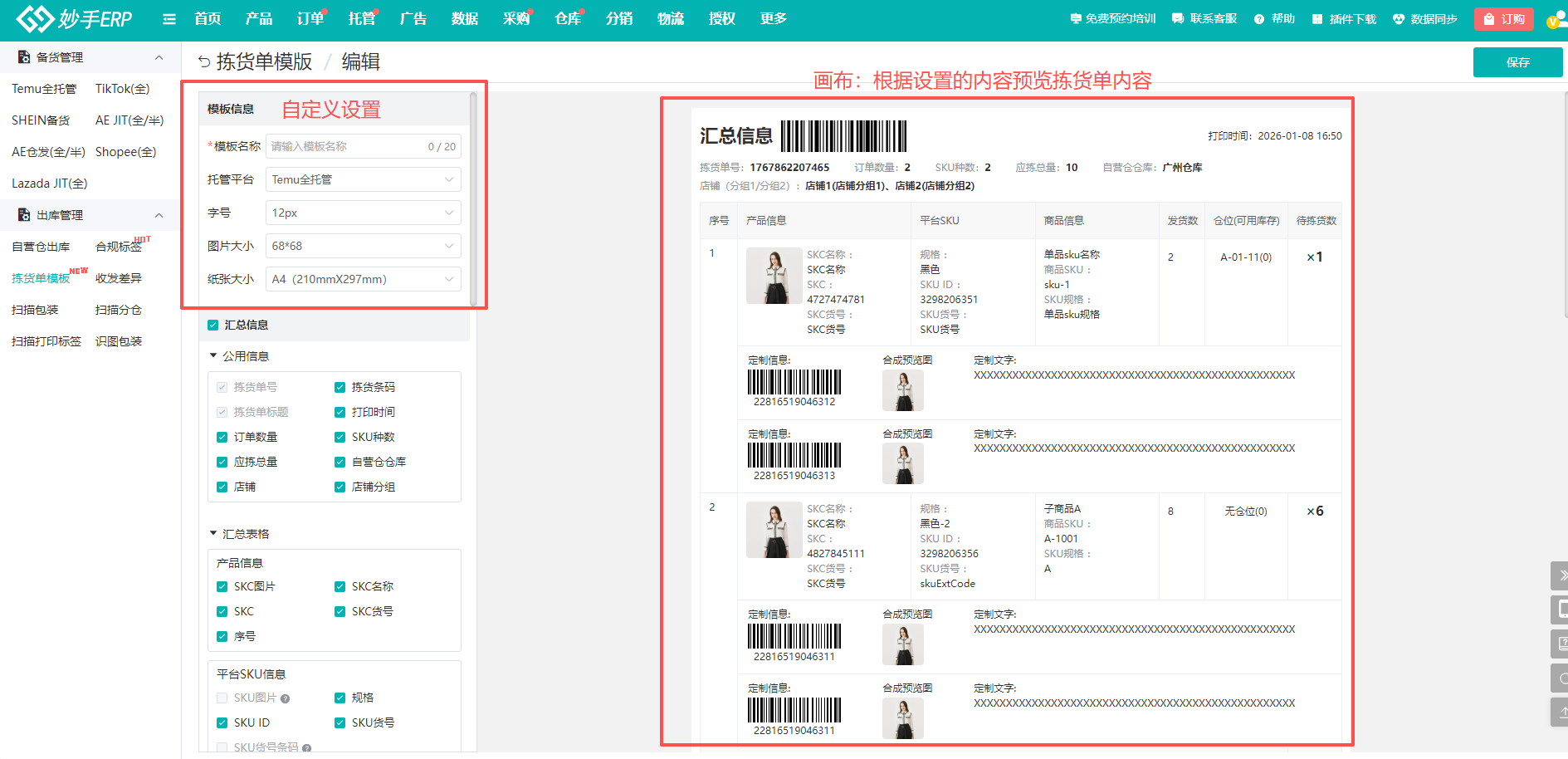Uncheck the 拣货条码 checkbox
The width and height of the screenshot is (1568, 759).
pos(339,387)
